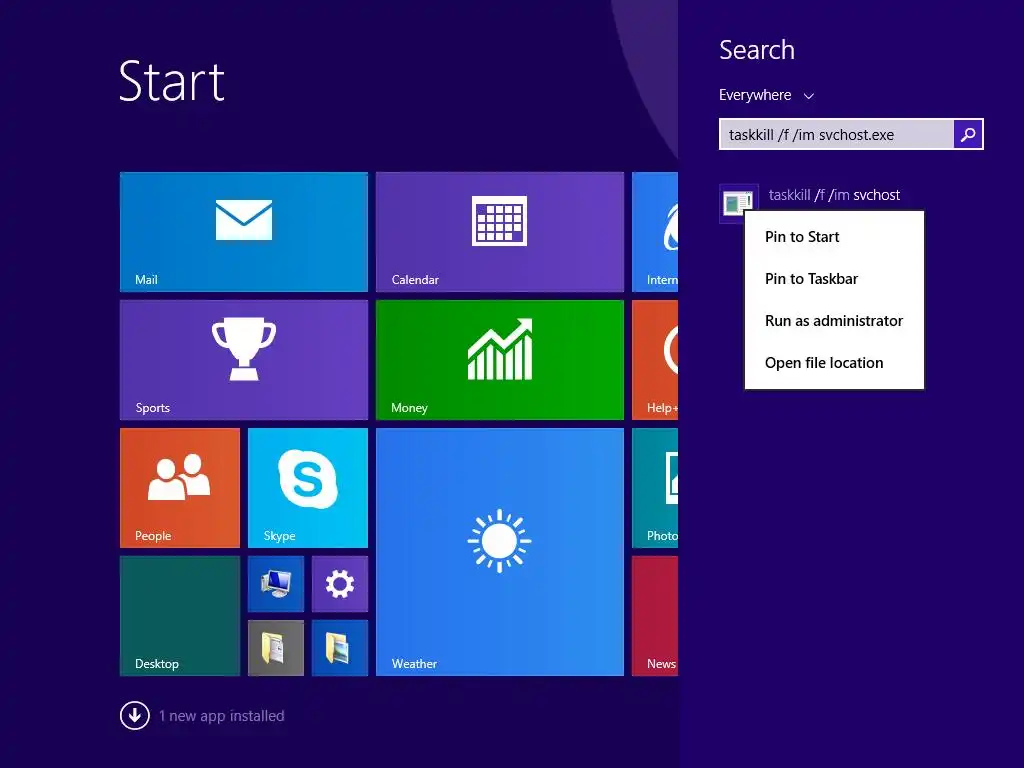
Task: Click into the search text field
Action: tap(836, 135)
